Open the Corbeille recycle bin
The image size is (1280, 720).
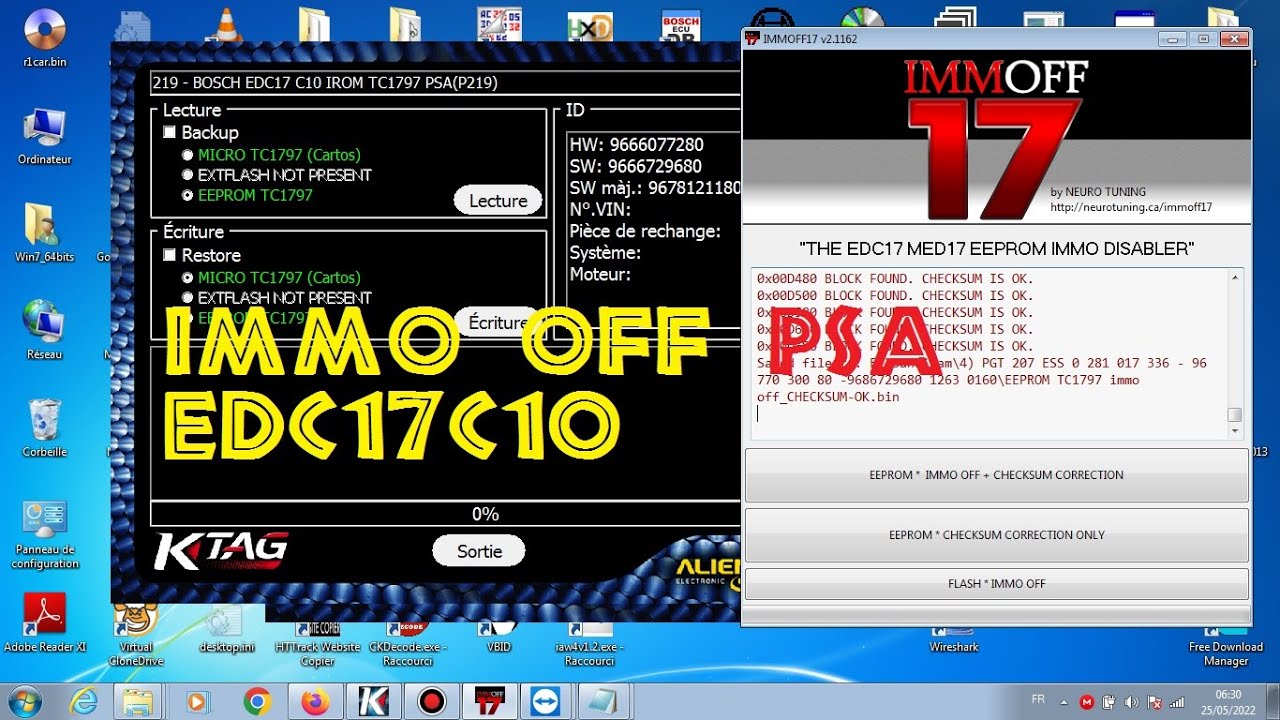45,428
